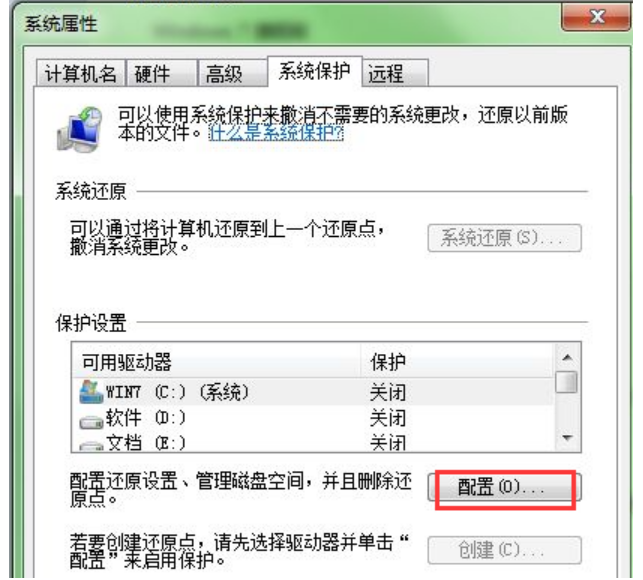Click the system protection computer shield icon
Viewport: 643px width, 580px height.
tap(79, 129)
